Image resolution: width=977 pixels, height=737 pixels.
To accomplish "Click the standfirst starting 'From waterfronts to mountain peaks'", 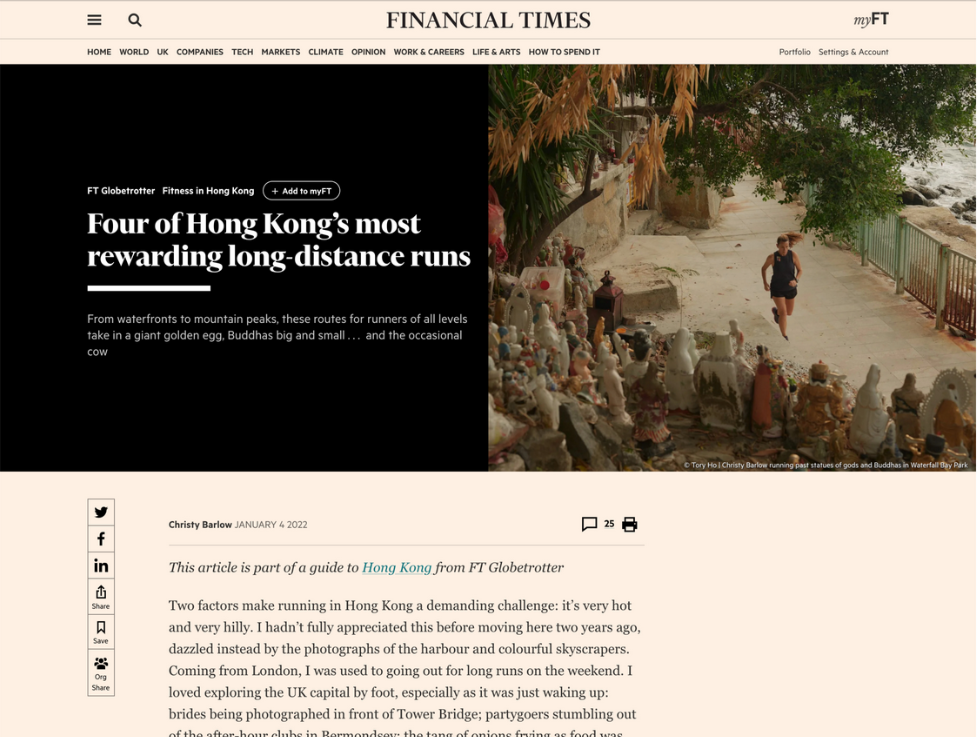I will tap(277, 335).
